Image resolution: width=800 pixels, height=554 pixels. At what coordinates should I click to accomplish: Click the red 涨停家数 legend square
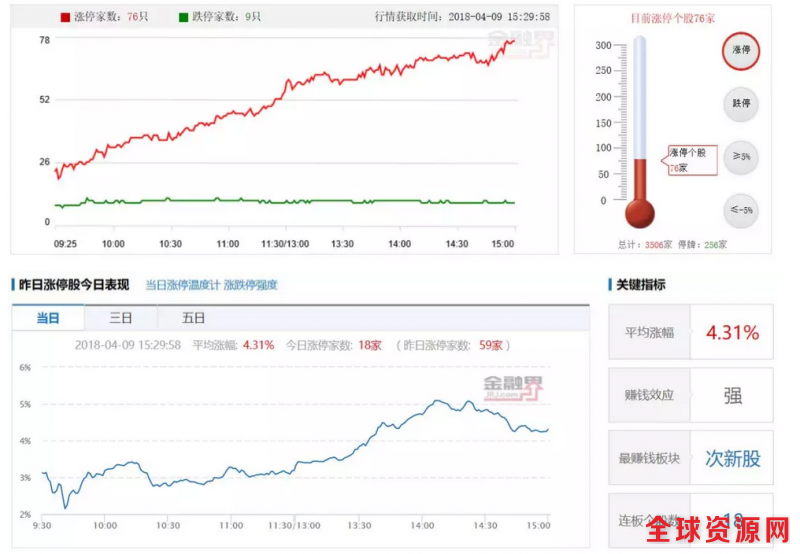(x=66, y=17)
